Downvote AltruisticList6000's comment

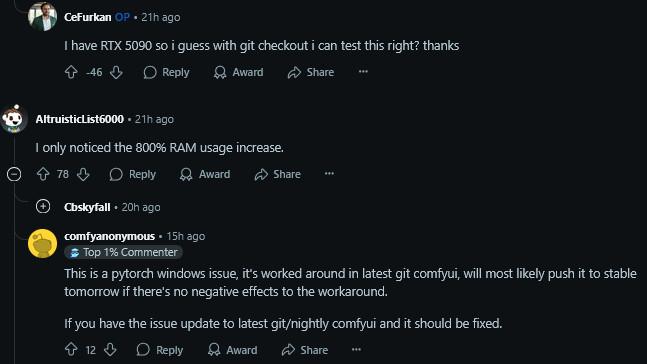(83, 174)
